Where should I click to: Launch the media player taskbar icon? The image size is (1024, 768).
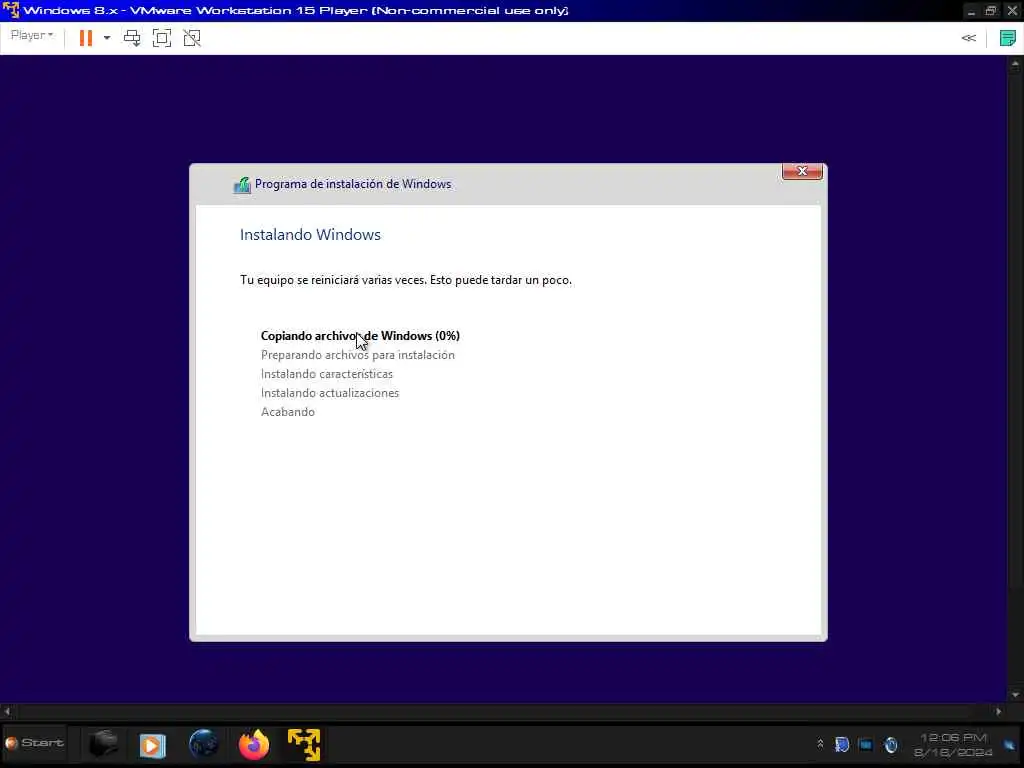coord(152,745)
